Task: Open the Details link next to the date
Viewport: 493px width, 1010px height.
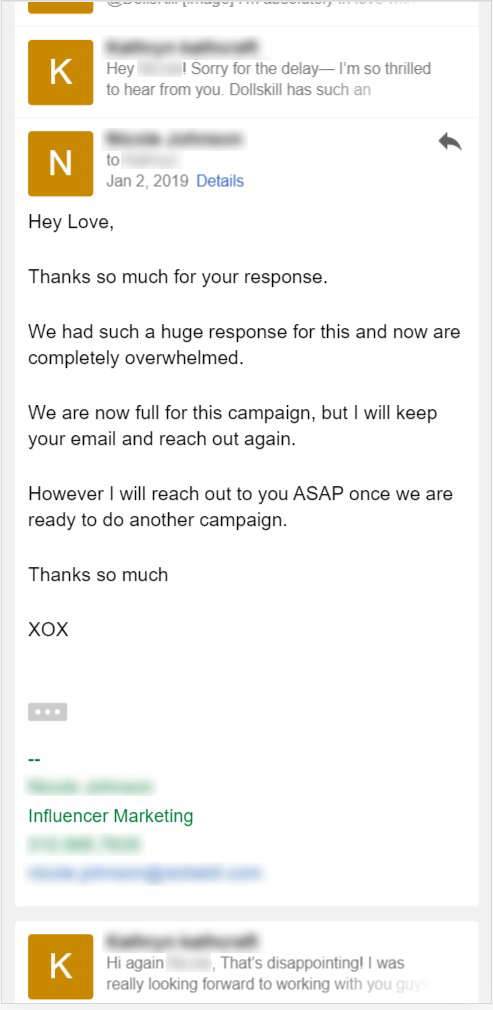Action: [220, 181]
